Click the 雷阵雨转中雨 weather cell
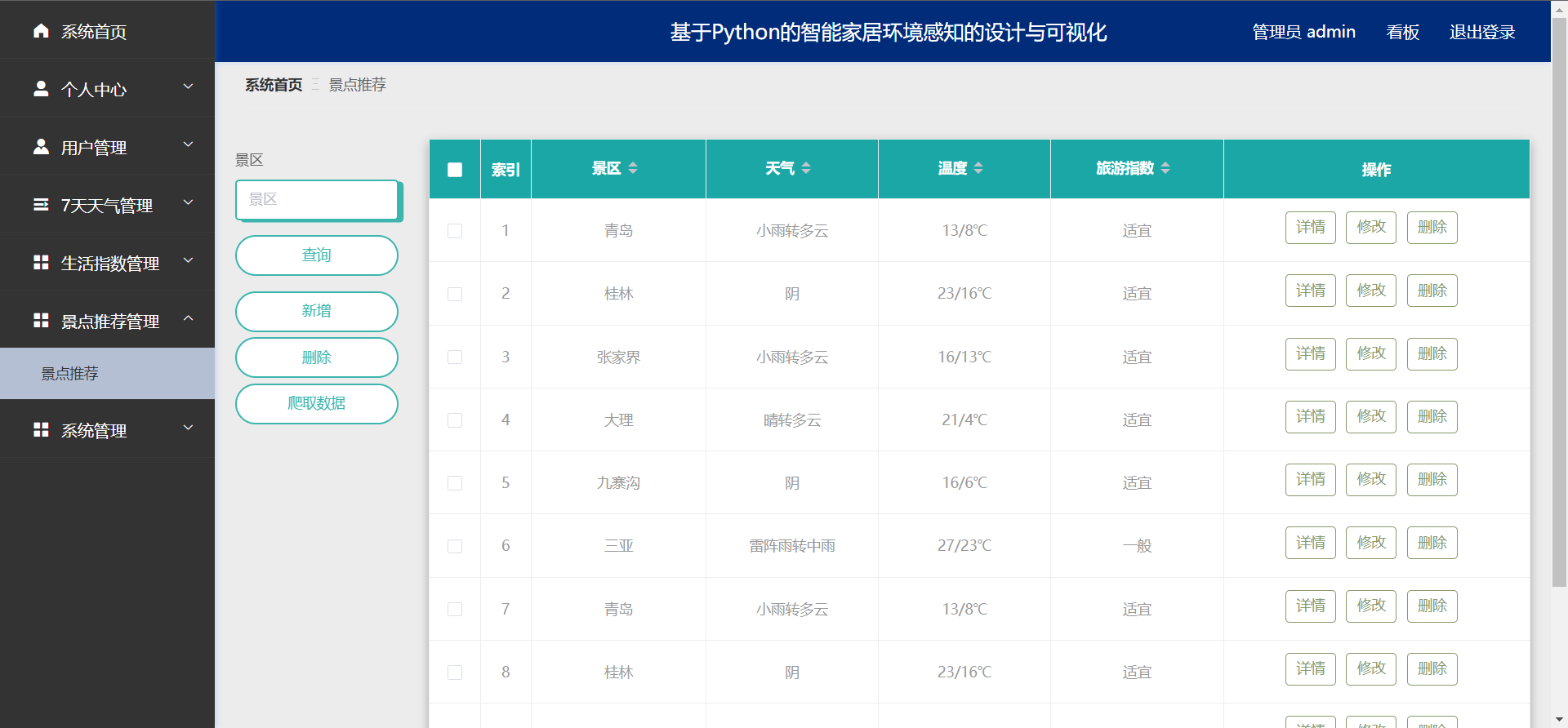This screenshot has height=728, width=1568. point(792,546)
